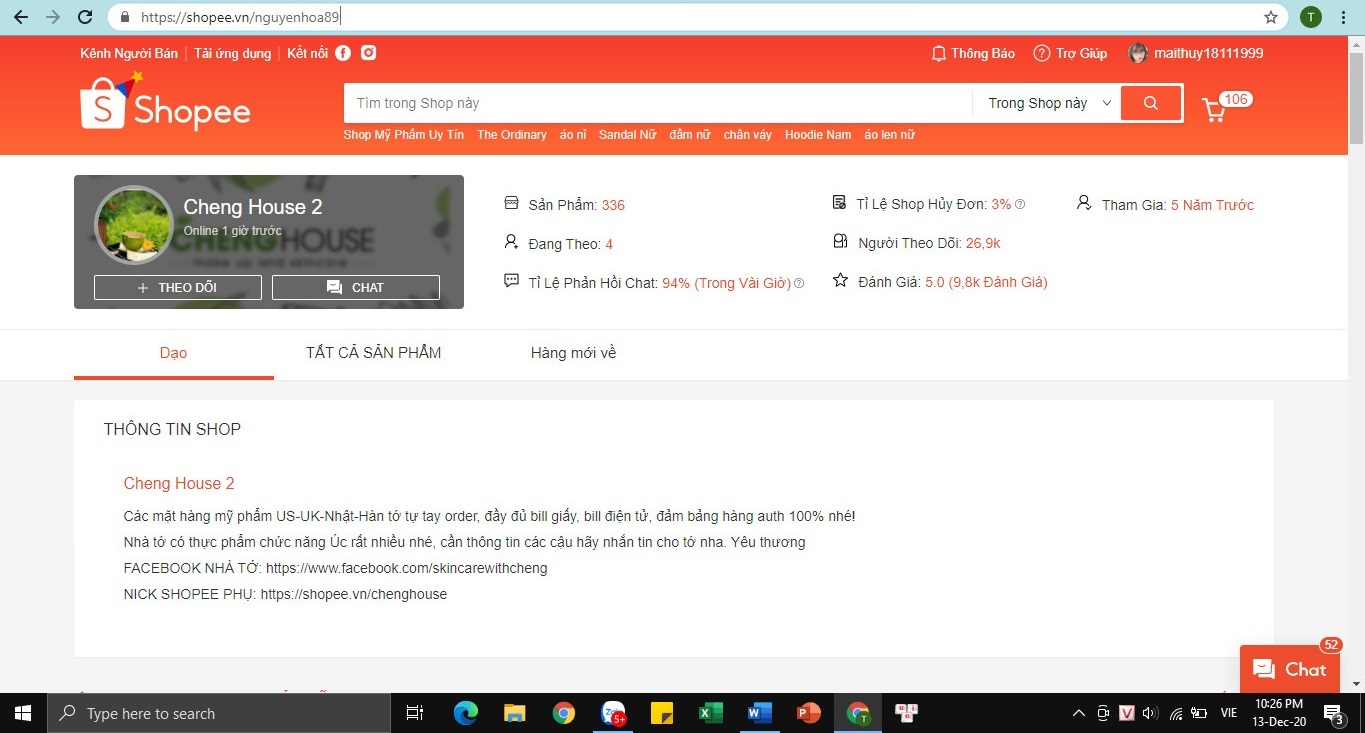Click the 'Hoodie Nam' search suggestion

[818, 135]
